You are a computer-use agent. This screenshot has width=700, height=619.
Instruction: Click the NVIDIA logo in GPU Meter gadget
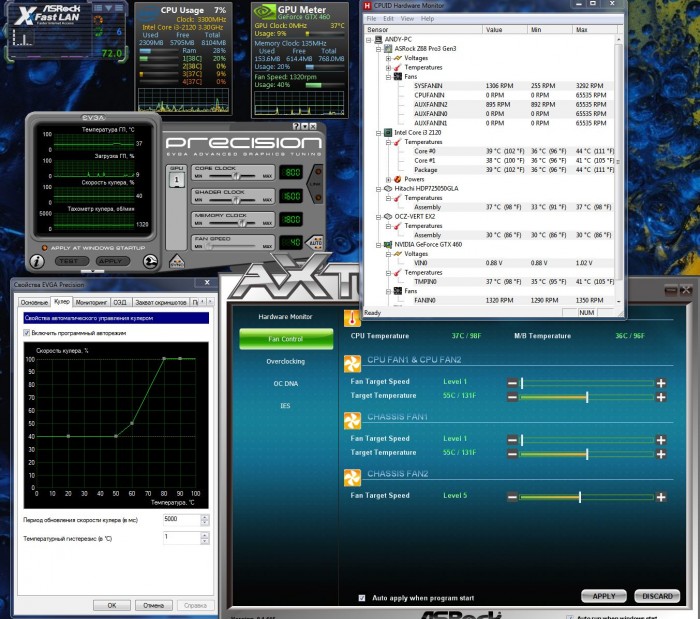point(264,12)
